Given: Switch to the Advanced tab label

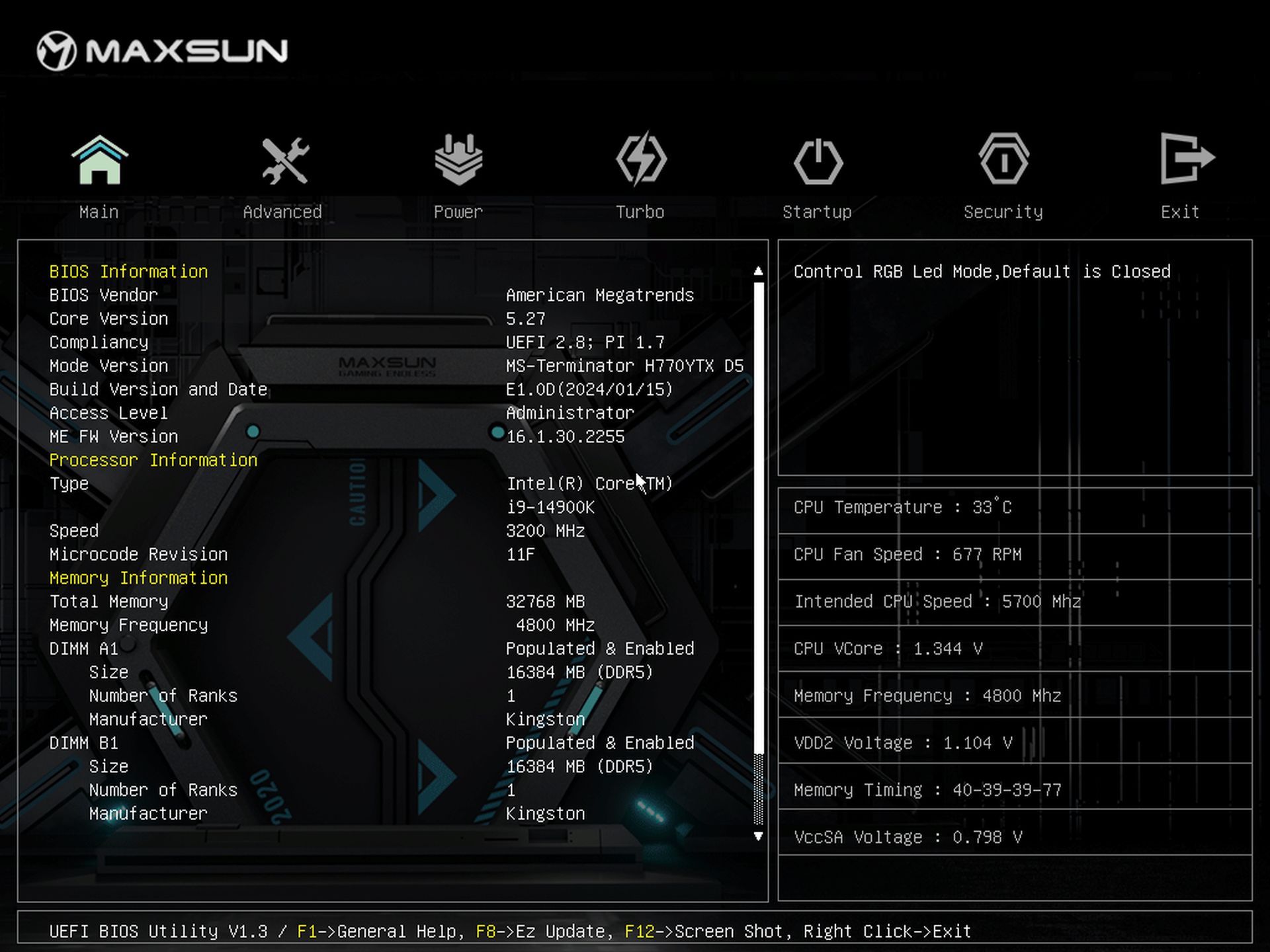Looking at the screenshot, I should coord(282,212).
